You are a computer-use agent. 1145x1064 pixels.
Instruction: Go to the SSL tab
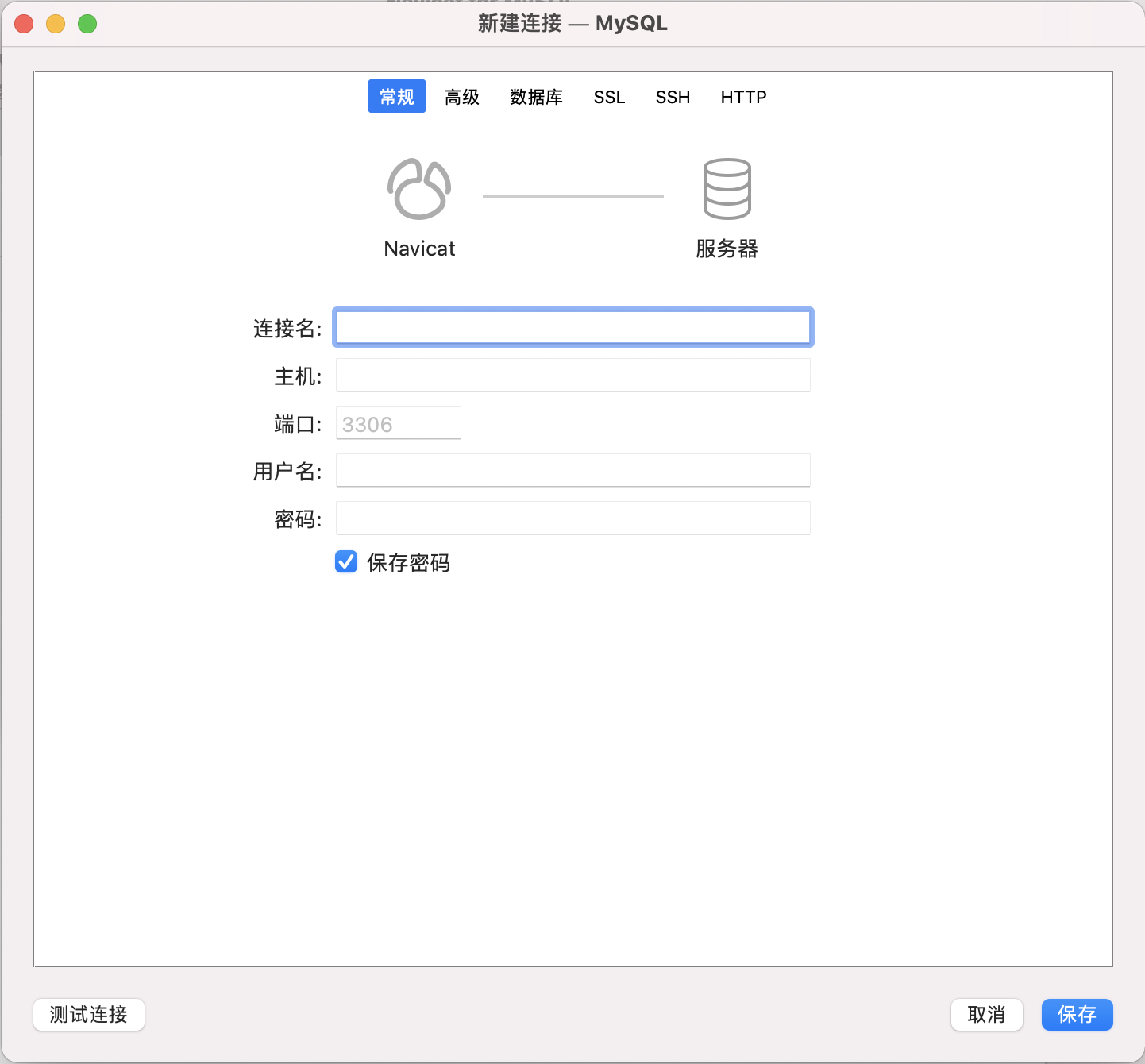click(610, 97)
